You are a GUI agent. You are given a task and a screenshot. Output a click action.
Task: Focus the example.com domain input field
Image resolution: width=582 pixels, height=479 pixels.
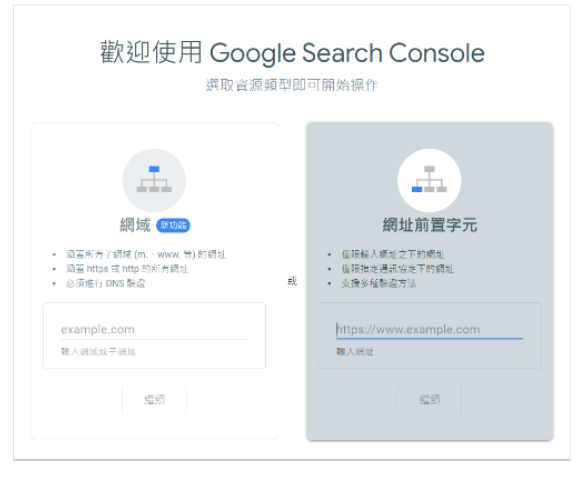point(154,329)
